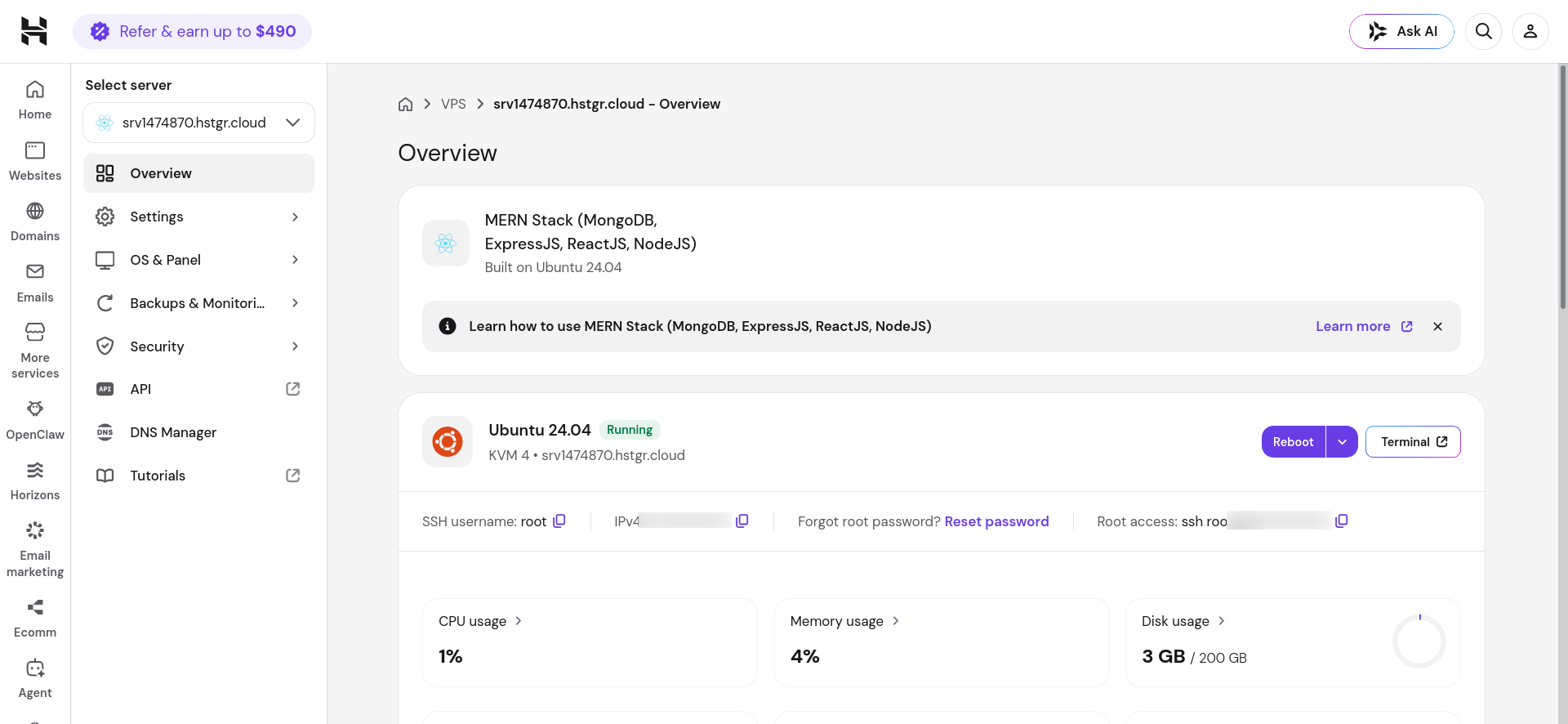This screenshot has height=724, width=1568.
Task: Open Horizons in left rail
Action: click(35, 480)
